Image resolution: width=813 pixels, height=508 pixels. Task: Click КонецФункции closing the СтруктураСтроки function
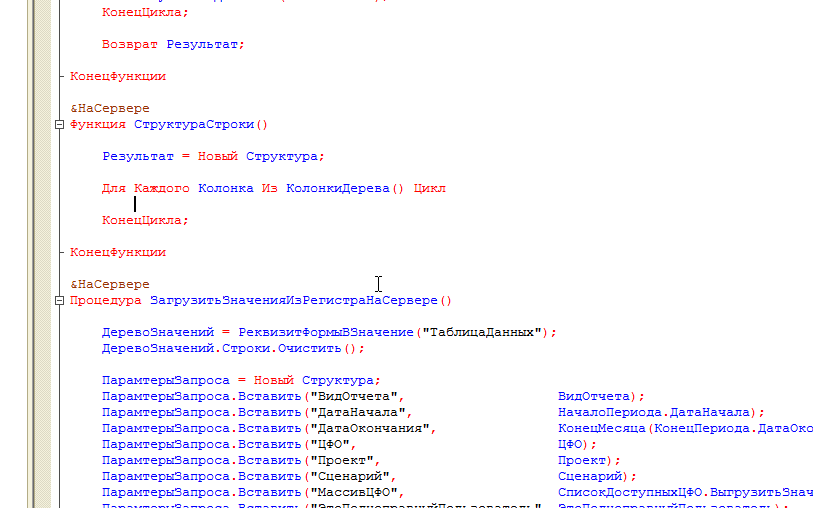click(118, 252)
